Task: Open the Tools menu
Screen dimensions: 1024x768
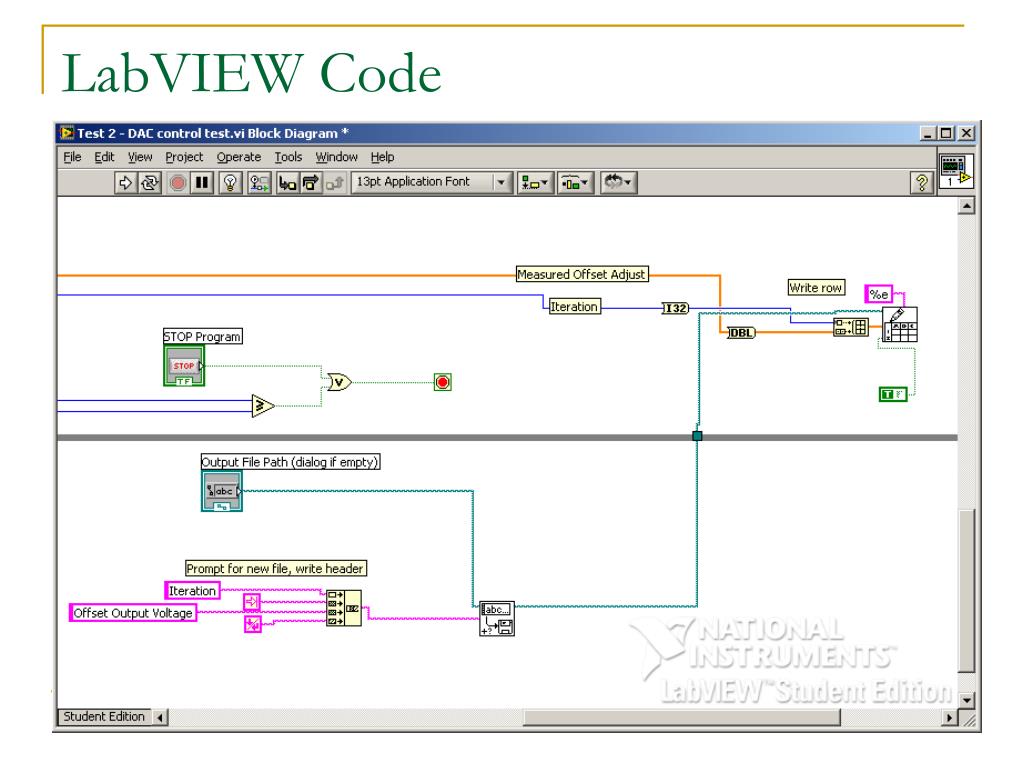Action: [x=288, y=157]
